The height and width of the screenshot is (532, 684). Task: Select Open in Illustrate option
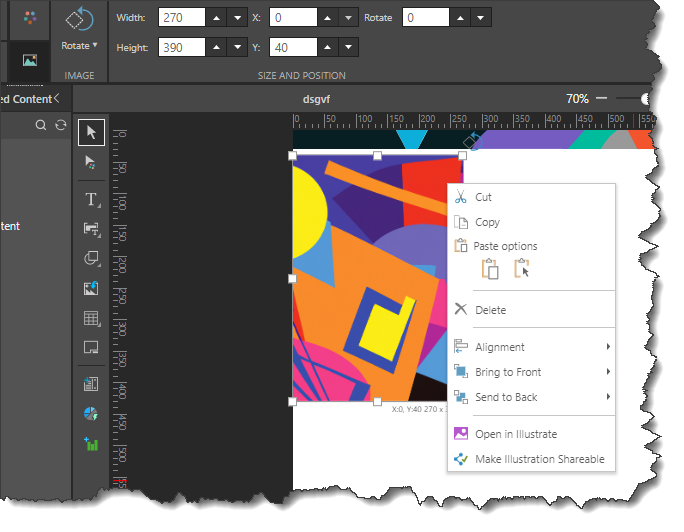(515, 434)
